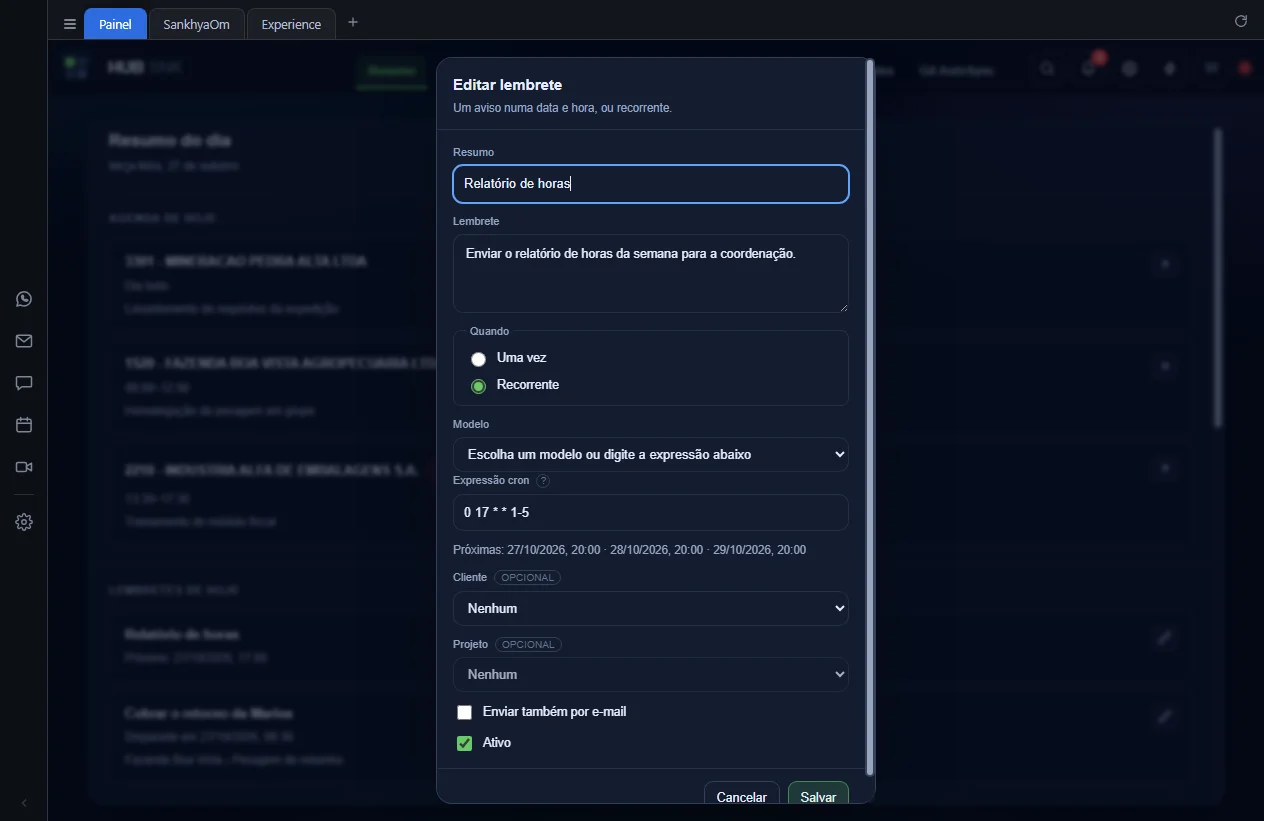Click into the Resumo input field

point(651,184)
